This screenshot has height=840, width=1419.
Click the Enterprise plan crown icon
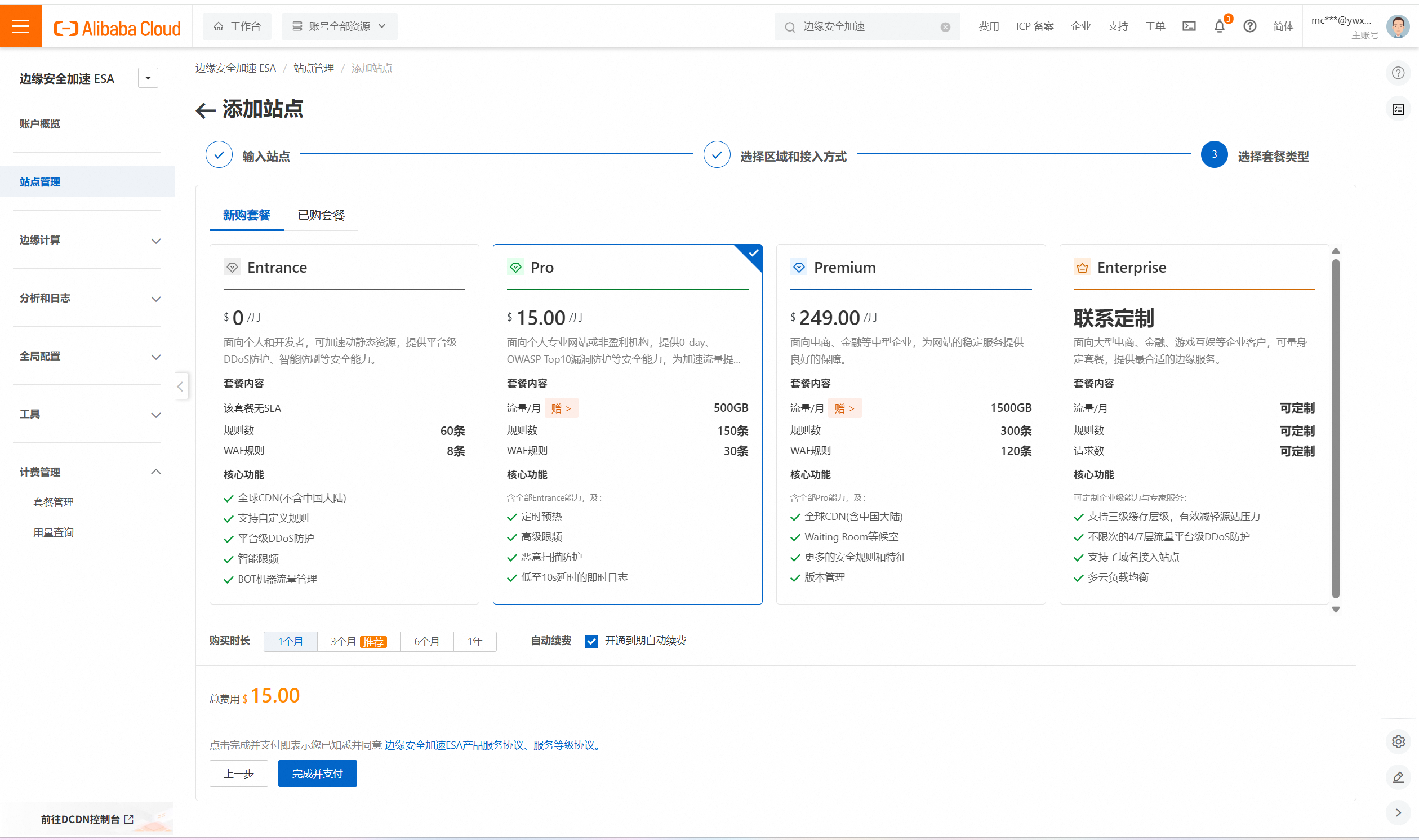tap(1082, 267)
